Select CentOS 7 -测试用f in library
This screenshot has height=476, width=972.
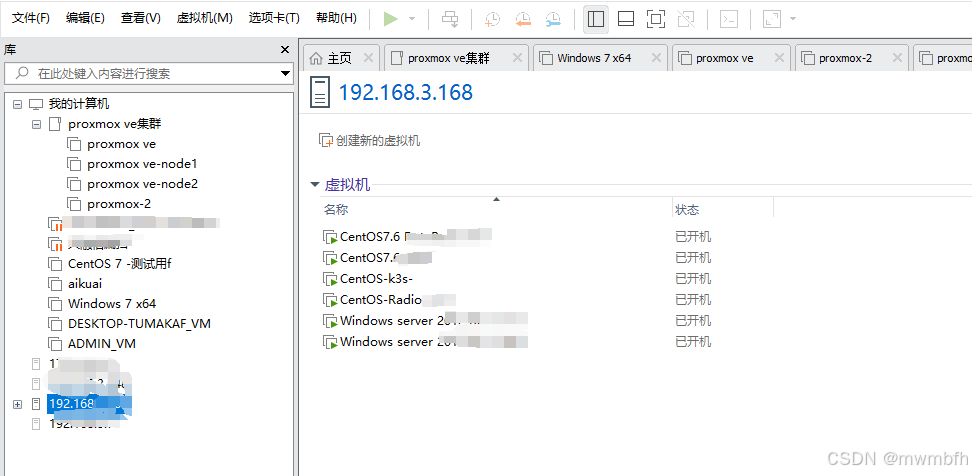point(119,263)
